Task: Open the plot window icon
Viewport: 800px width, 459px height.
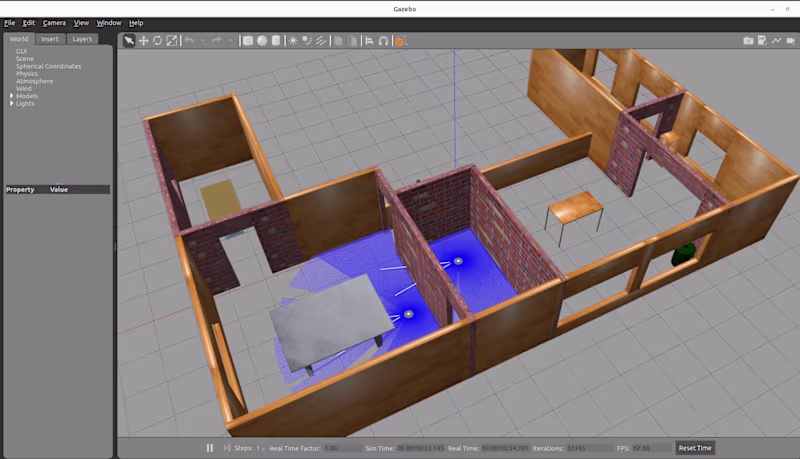Action: [777, 41]
